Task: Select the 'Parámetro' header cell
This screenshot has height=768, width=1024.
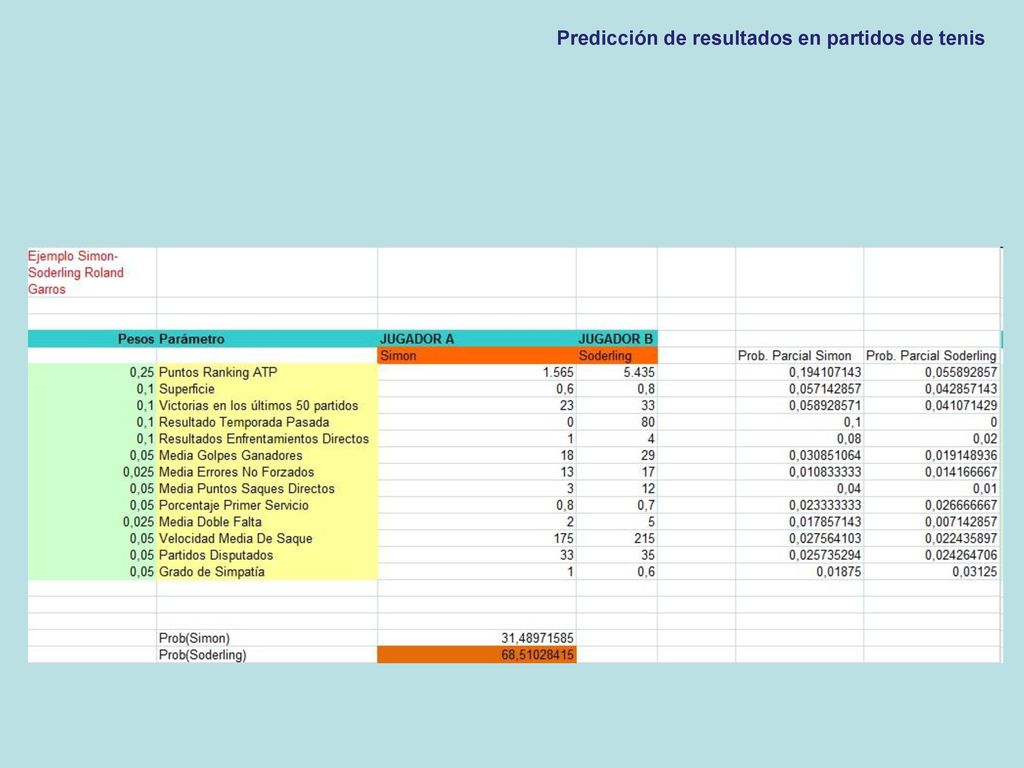Action: [x=267, y=339]
